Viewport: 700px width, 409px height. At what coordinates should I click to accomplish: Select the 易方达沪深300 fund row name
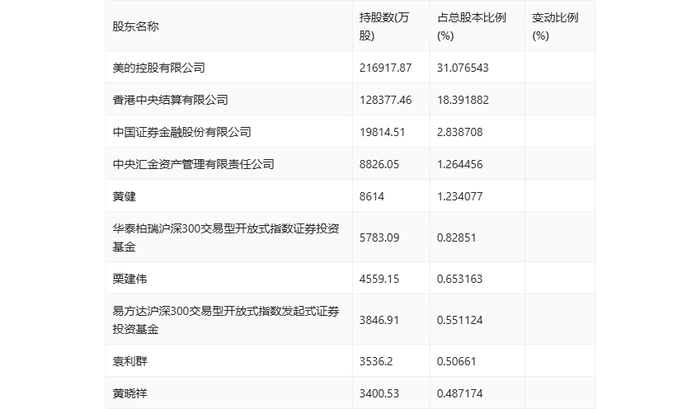pos(226,320)
